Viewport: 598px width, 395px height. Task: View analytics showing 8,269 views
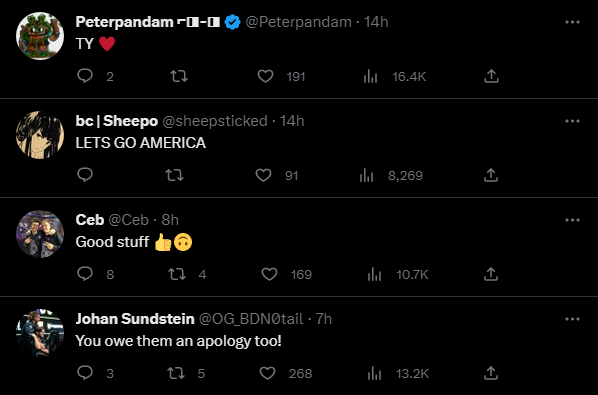[x=391, y=175]
